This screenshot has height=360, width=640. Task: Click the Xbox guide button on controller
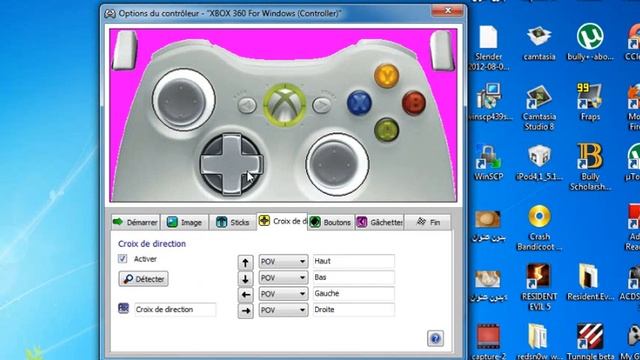coord(284,105)
